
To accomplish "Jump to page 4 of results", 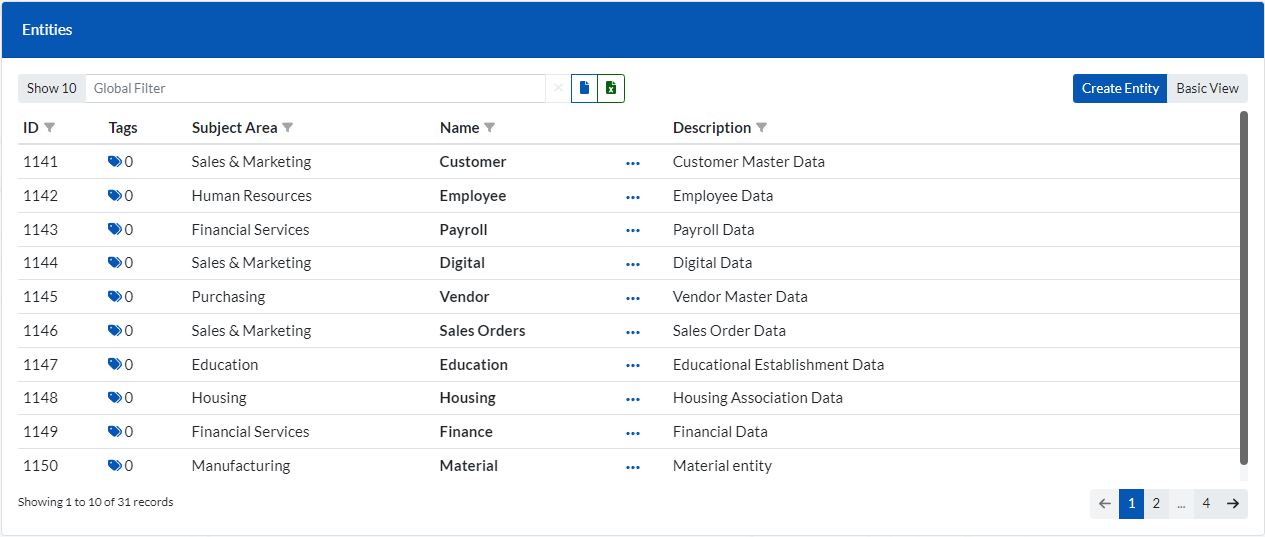I will pos(1206,504).
